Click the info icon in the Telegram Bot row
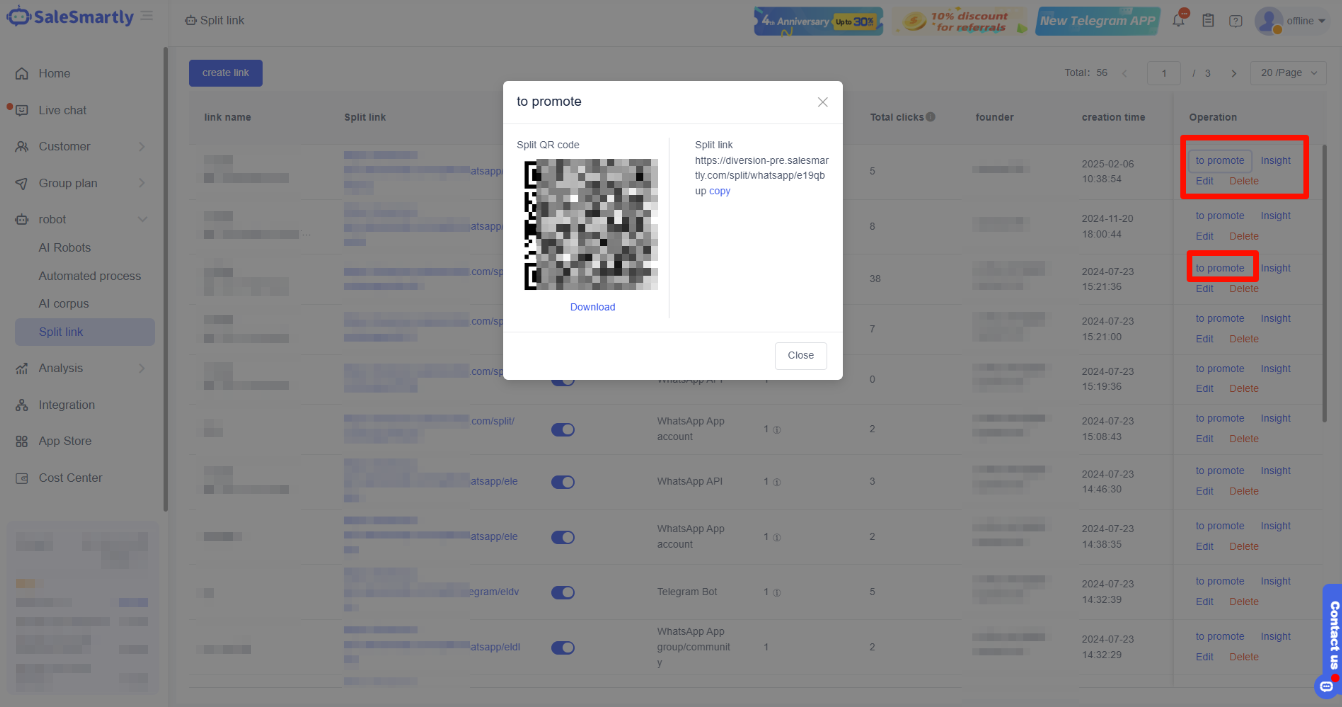 tap(777, 592)
